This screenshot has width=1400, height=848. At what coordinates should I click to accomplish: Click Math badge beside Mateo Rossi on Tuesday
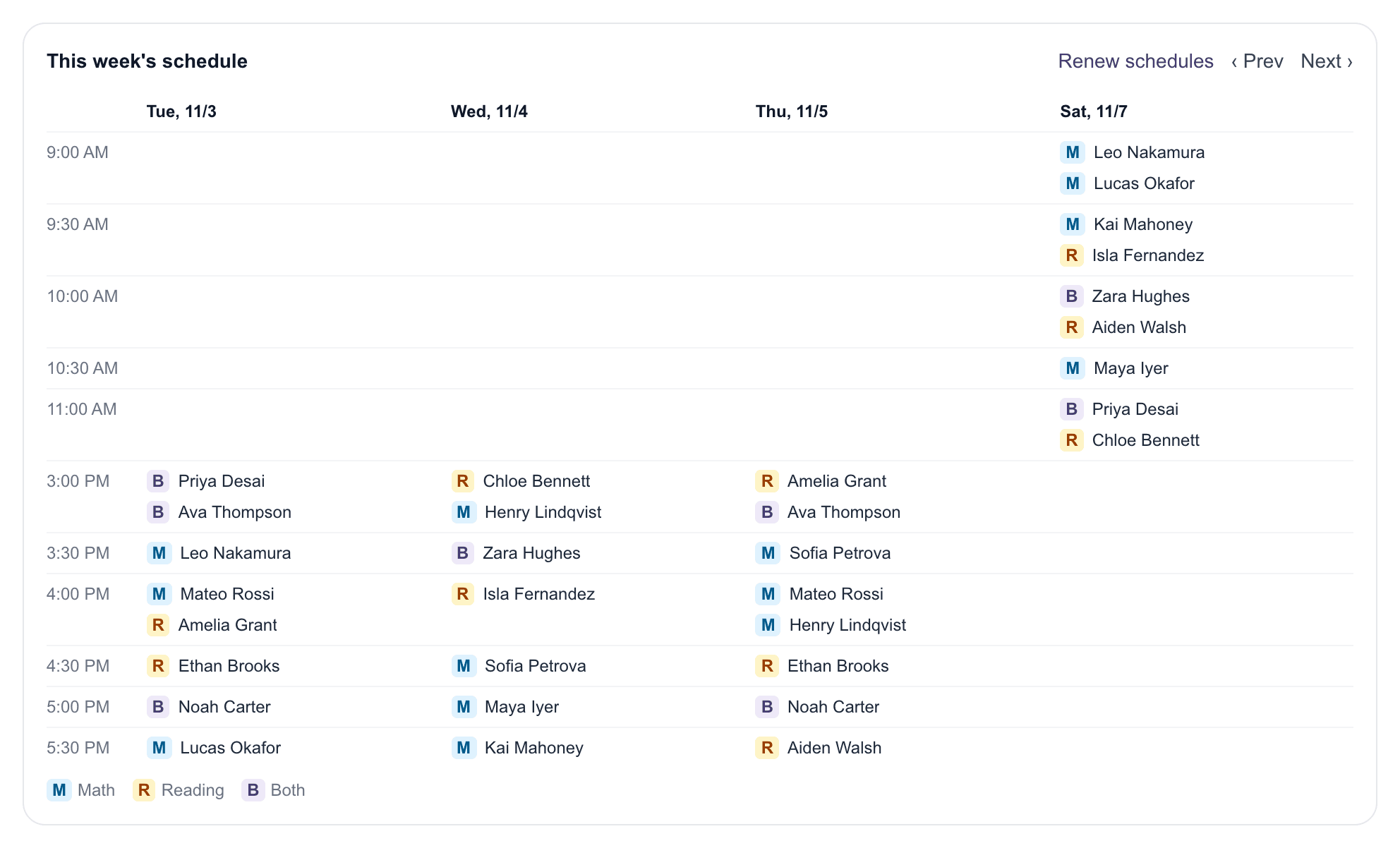(x=159, y=594)
